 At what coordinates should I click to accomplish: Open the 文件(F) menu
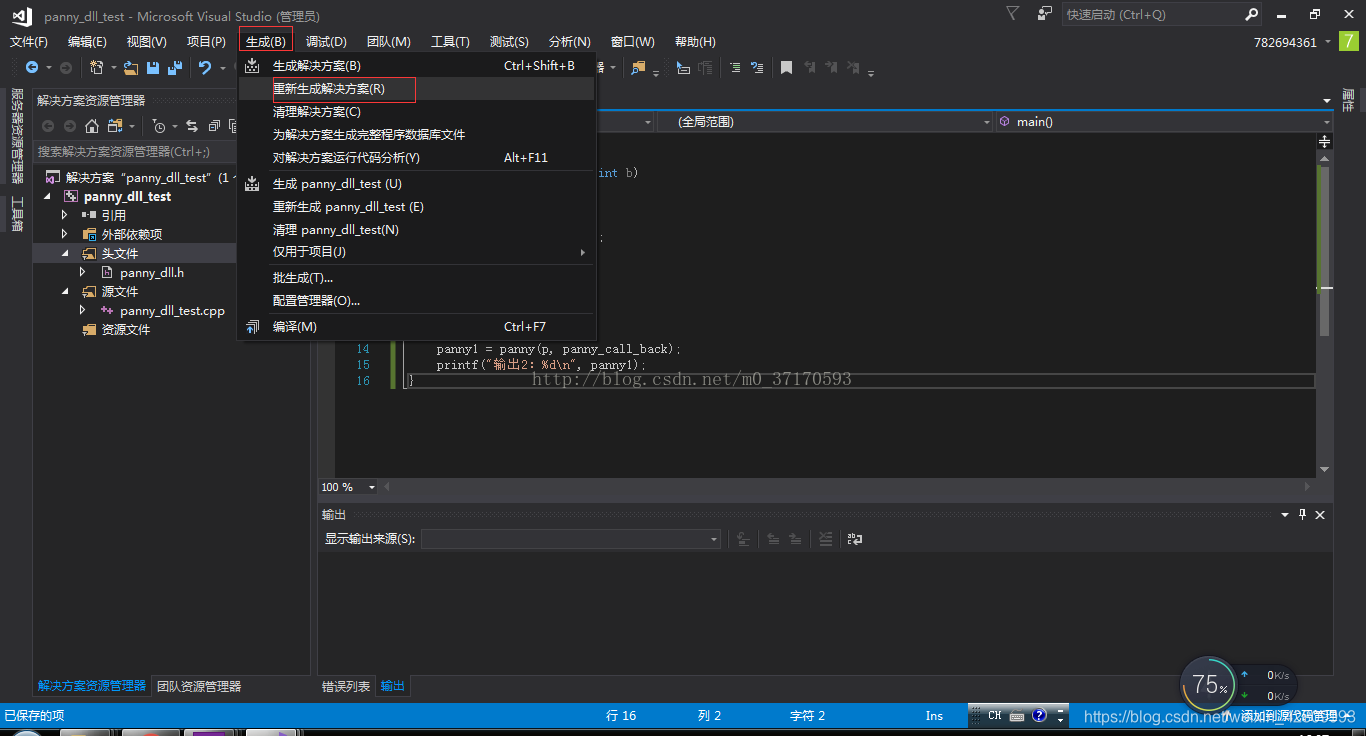[29, 42]
